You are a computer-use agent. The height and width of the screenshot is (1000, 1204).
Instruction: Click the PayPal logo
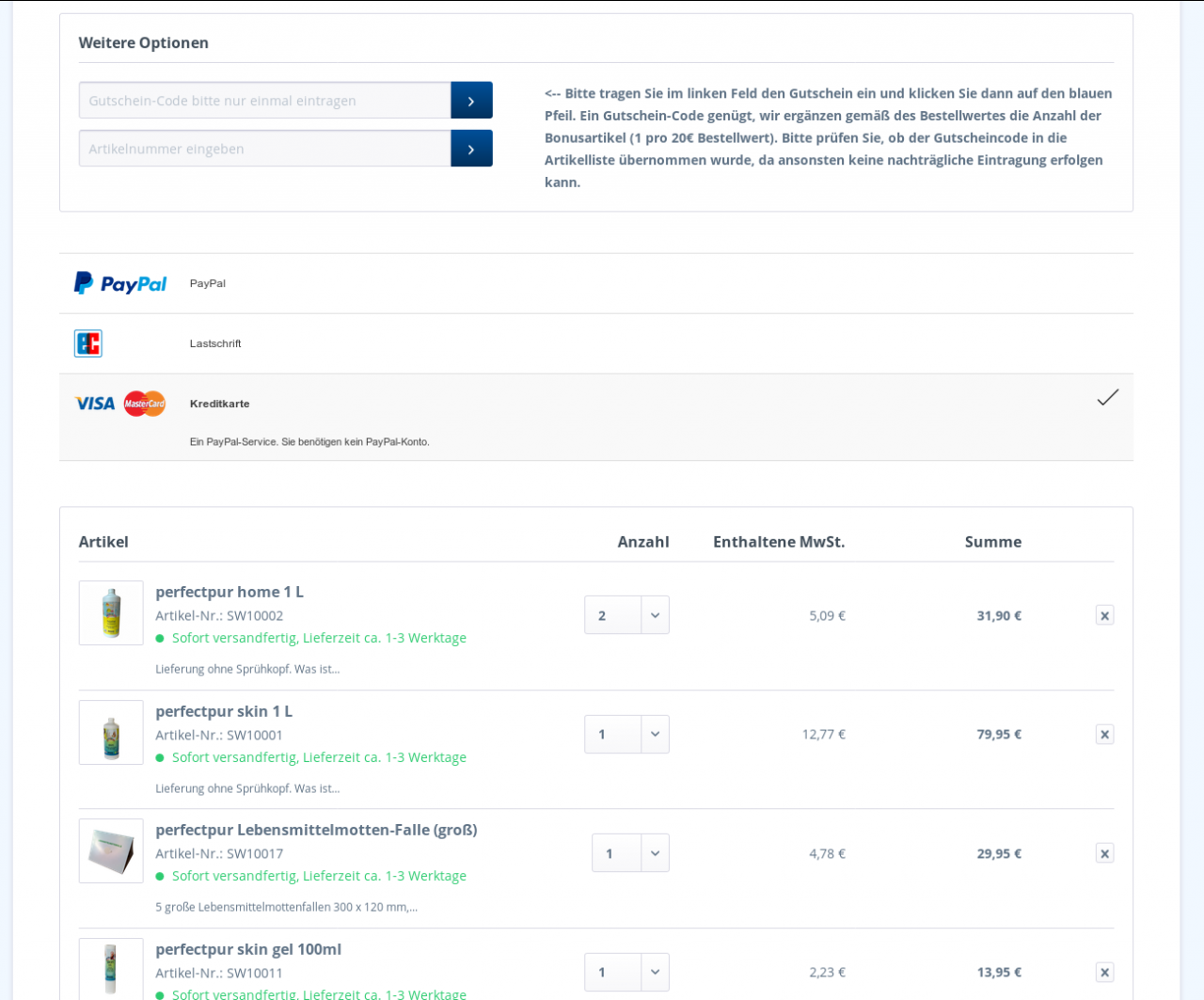point(120,283)
